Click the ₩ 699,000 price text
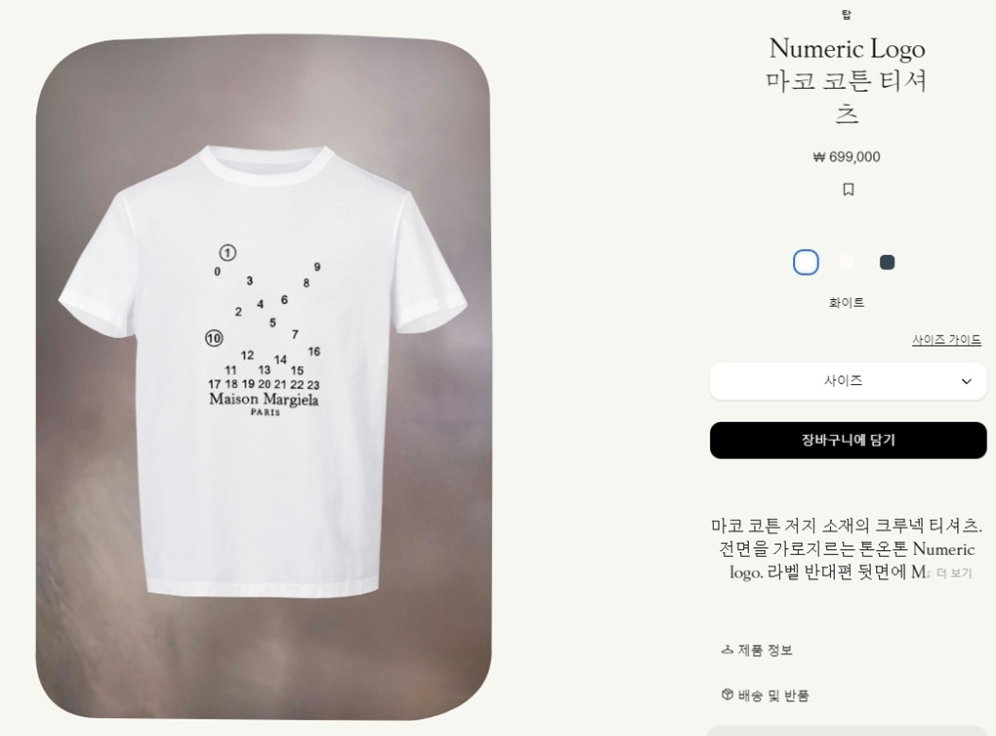This screenshot has height=736, width=996. point(846,157)
